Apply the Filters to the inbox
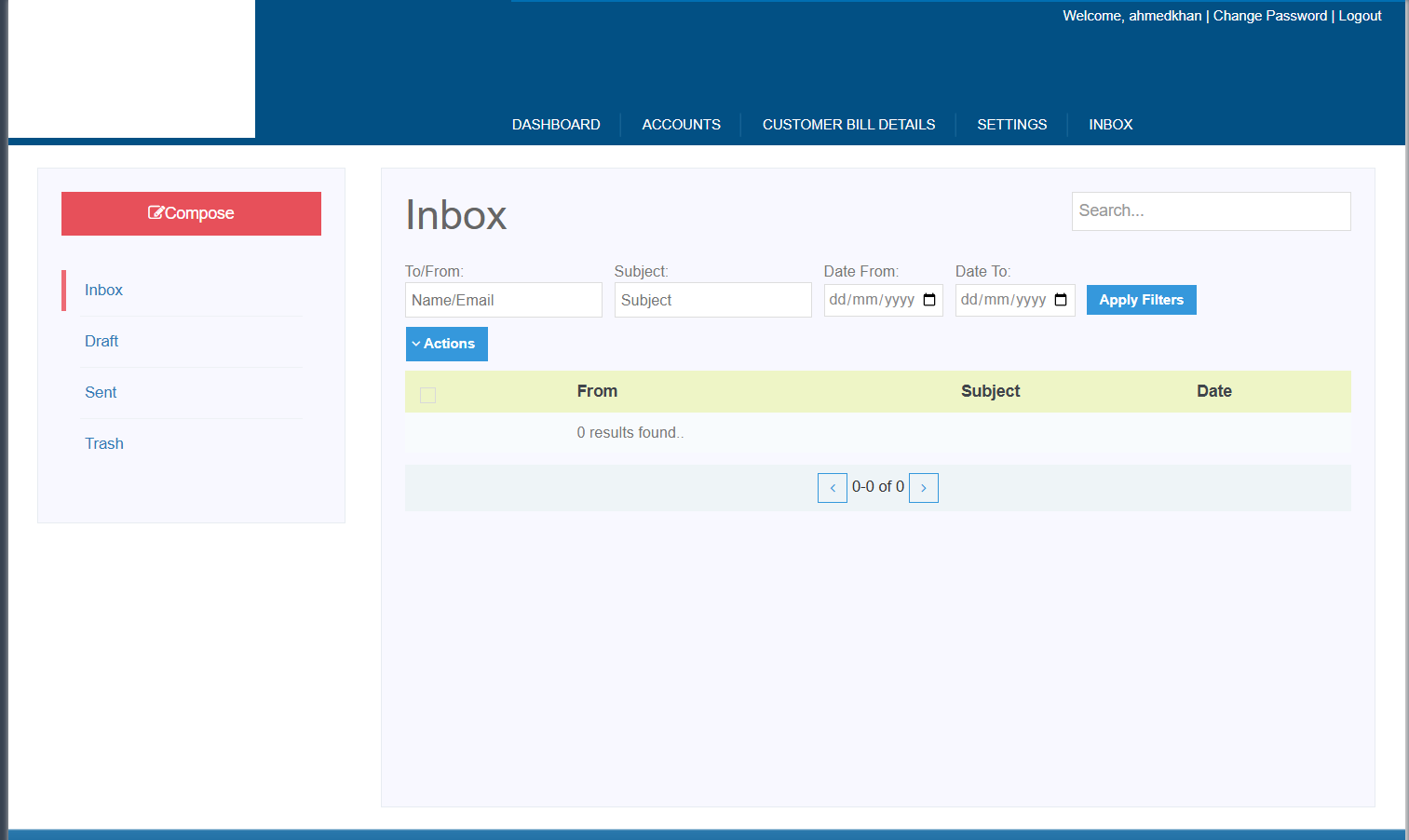This screenshot has width=1409, height=840. [x=1141, y=300]
